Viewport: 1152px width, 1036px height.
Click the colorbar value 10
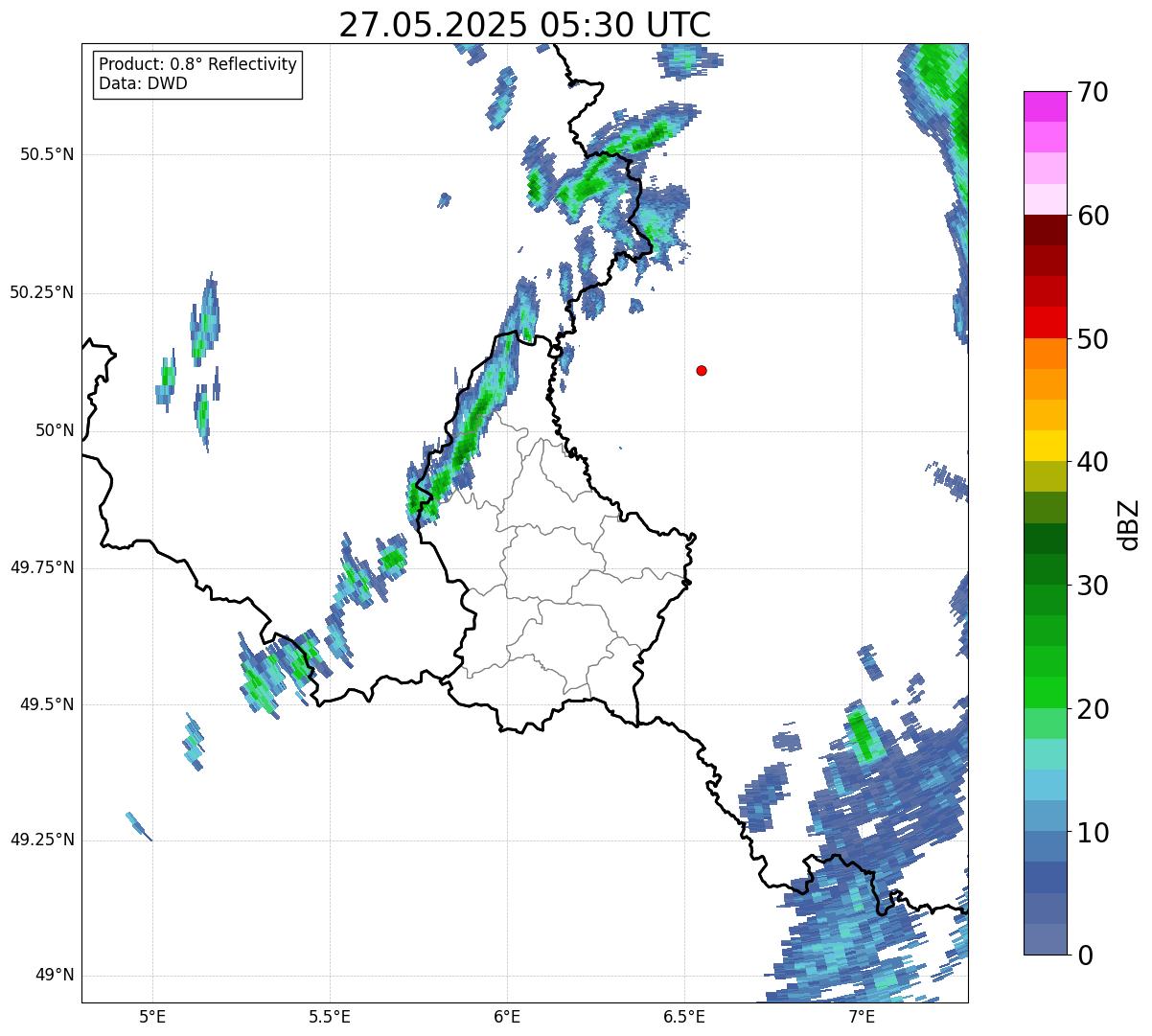1093,833
